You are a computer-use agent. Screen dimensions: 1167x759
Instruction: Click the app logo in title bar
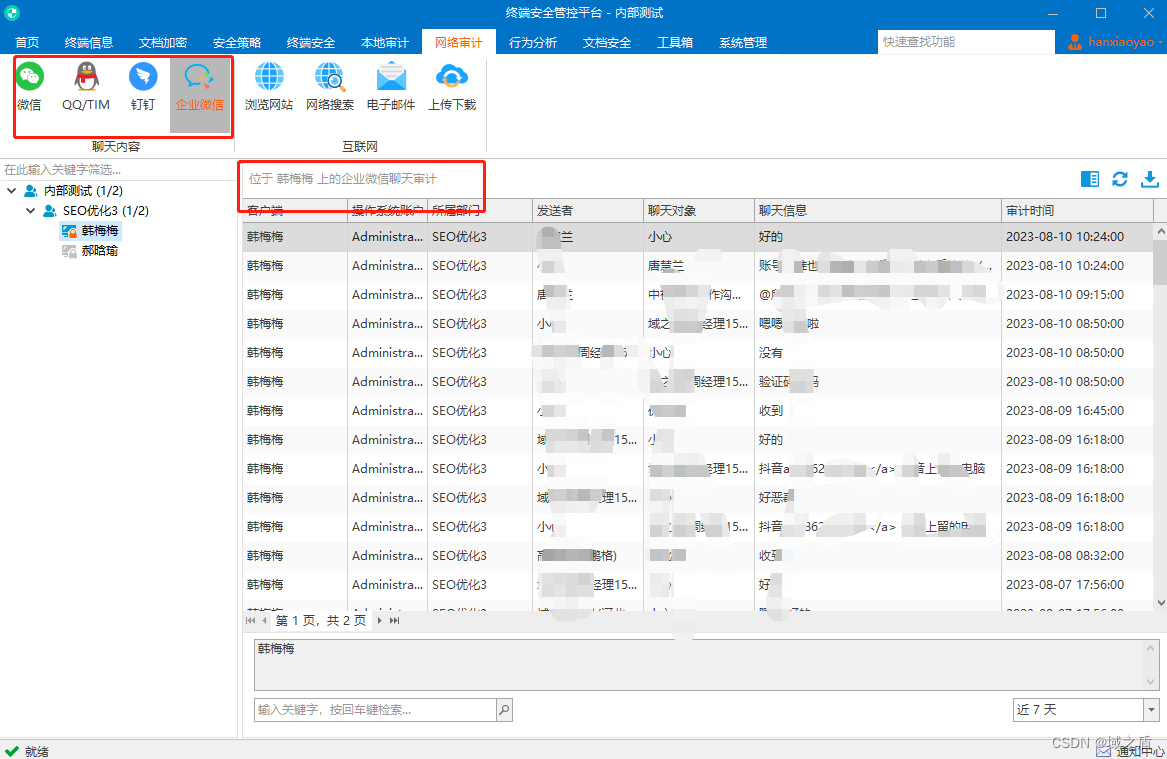pos(12,13)
